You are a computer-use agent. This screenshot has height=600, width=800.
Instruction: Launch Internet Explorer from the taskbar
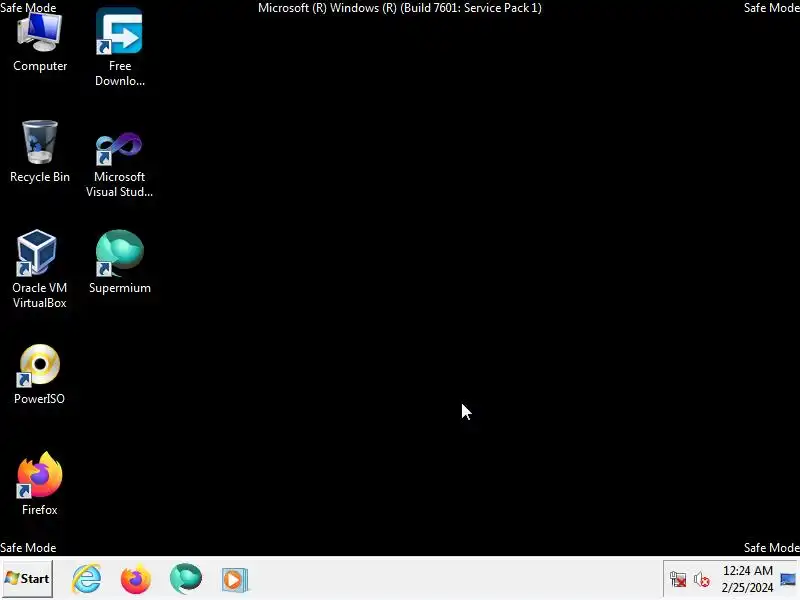pos(86,579)
